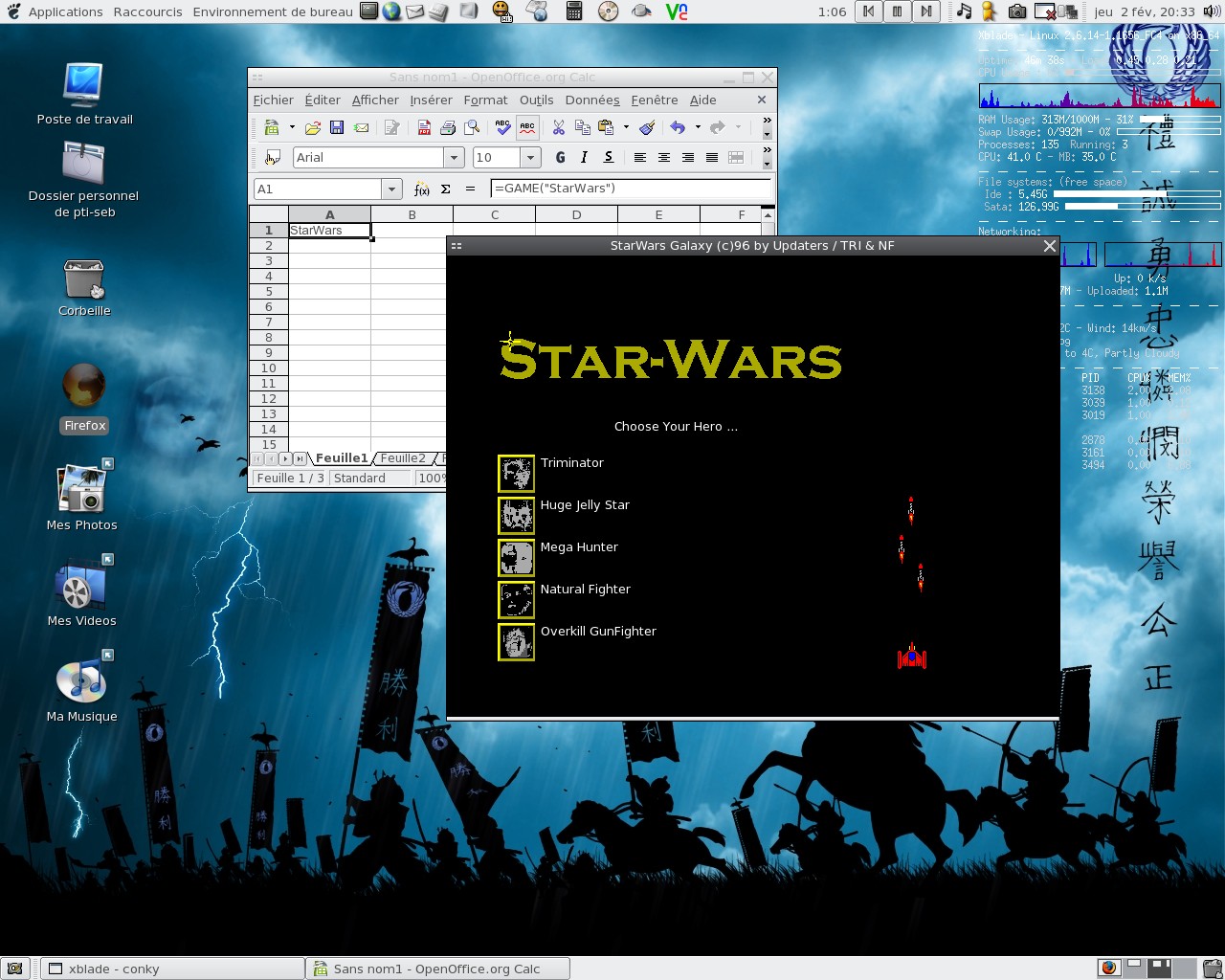Save the Calc document
Viewport: 1225px width, 980px height.
[x=337, y=127]
